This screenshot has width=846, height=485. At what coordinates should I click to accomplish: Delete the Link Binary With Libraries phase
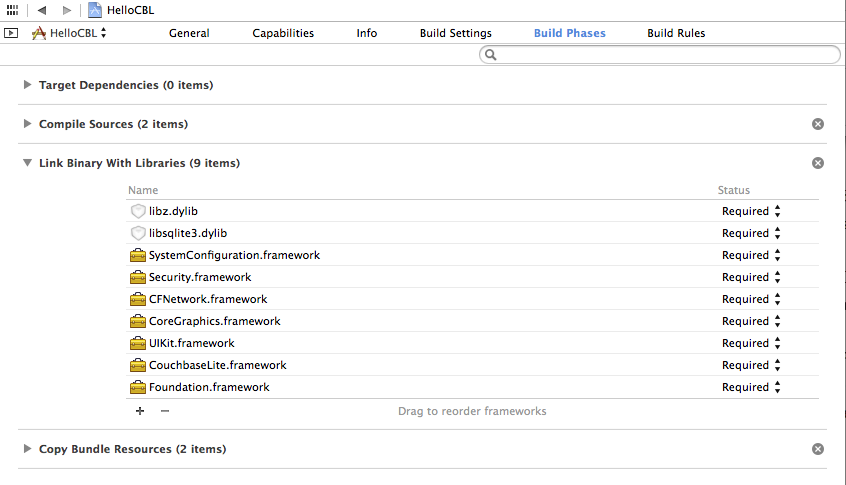pos(817,163)
